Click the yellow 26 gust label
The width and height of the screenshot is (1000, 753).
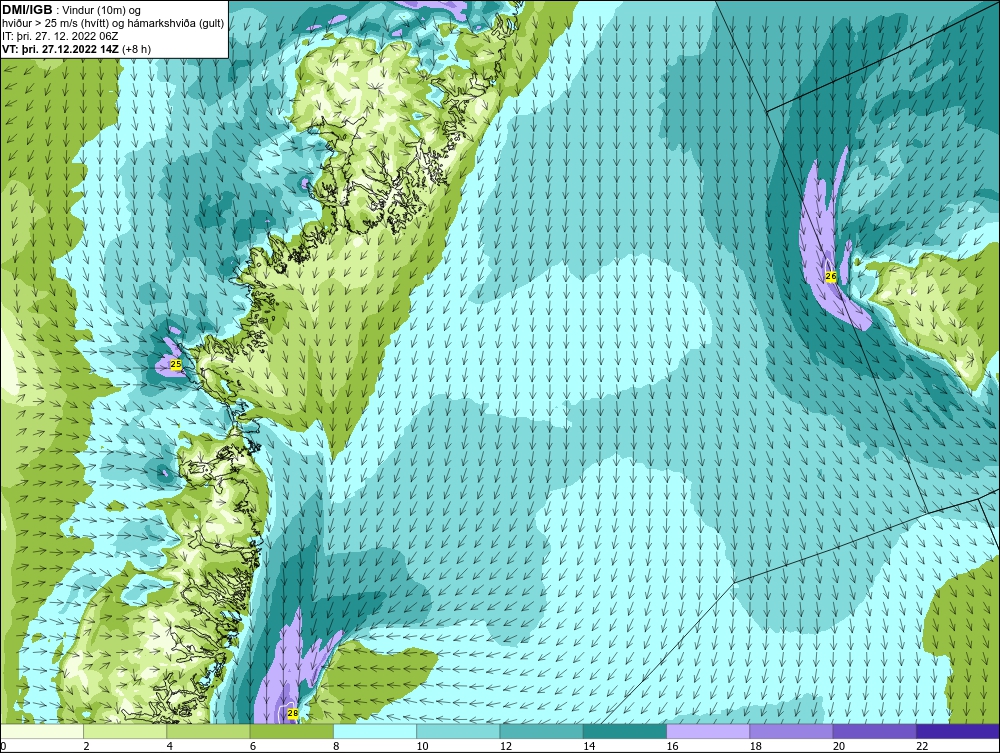830,276
